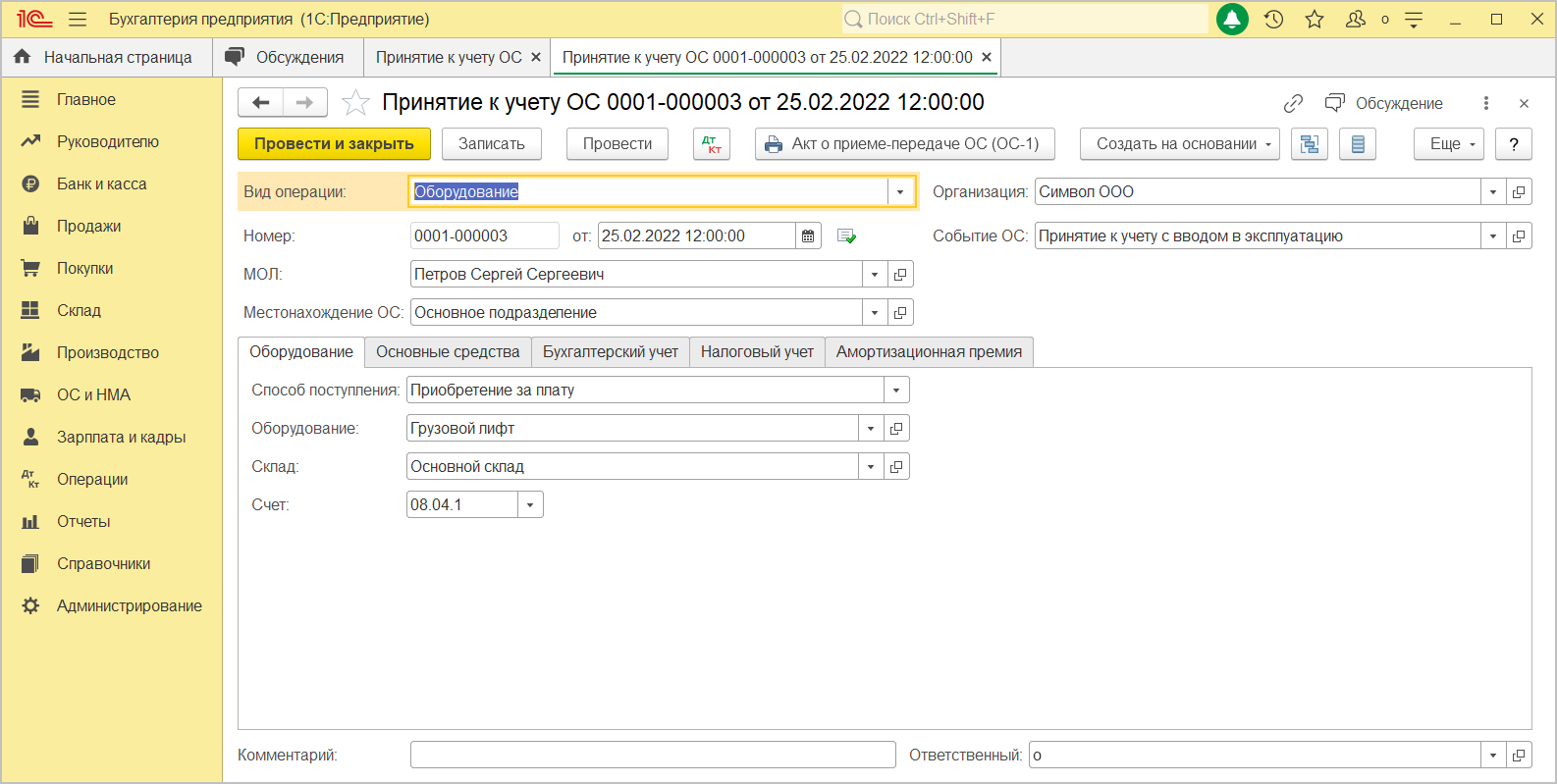The width and height of the screenshot is (1557, 784).
Task: Print Акт о приеме-передаче ОС (ОС-1)
Action: pos(905,144)
